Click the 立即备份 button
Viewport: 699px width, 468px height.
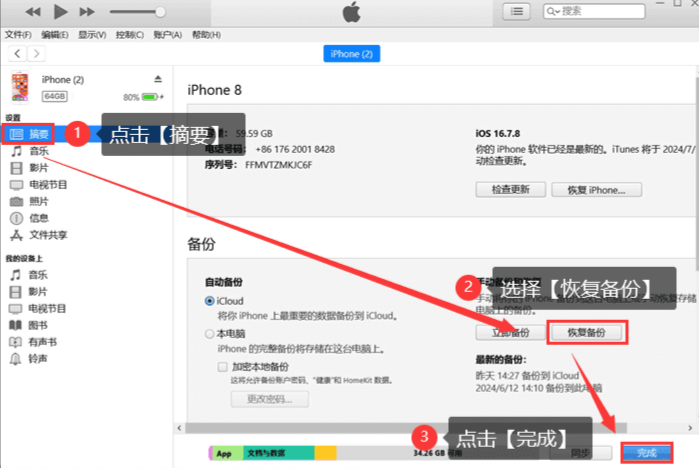pos(510,333)
